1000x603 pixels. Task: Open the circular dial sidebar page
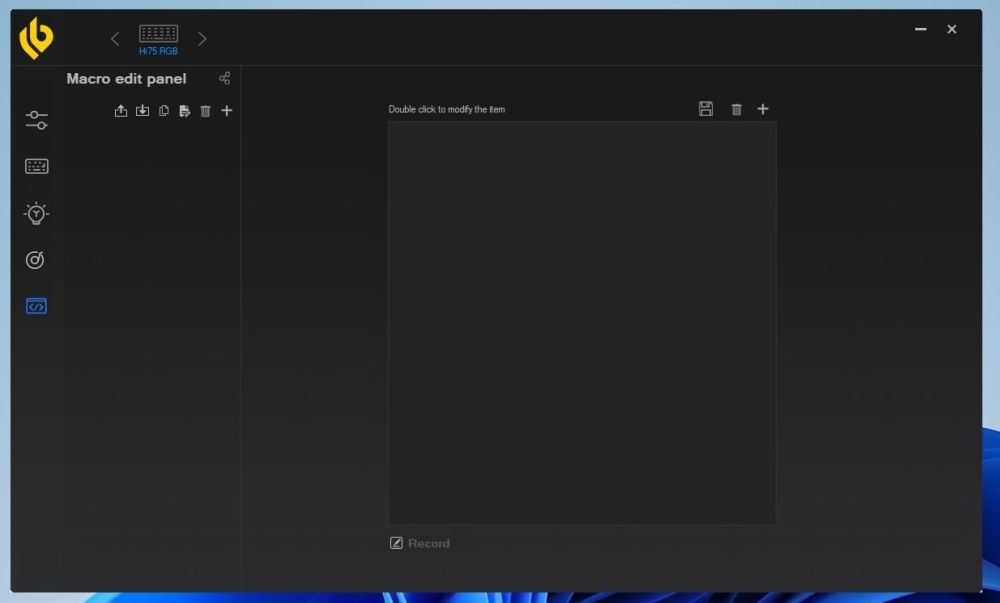[x=35, y=259]
